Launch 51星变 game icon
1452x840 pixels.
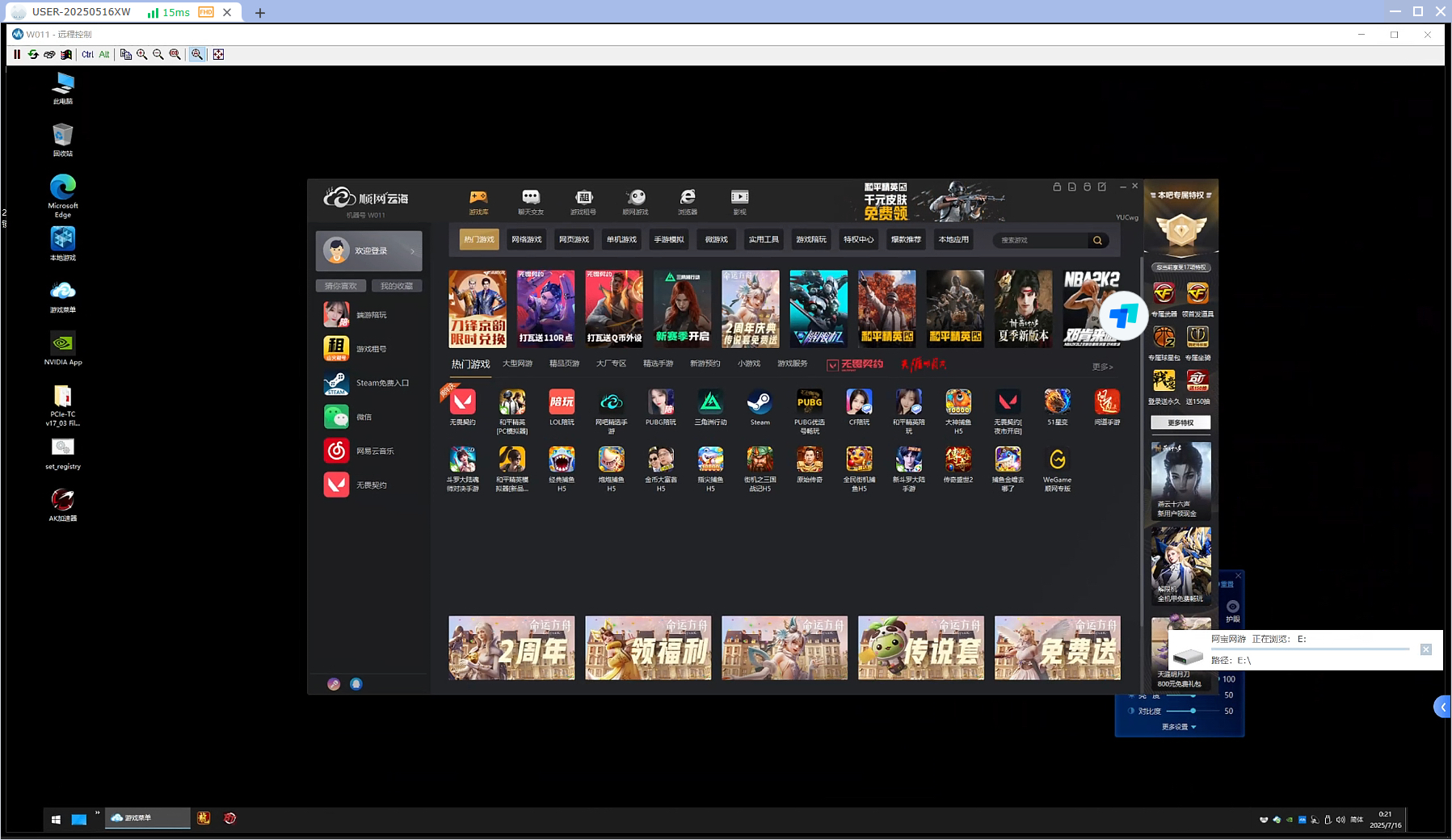pyautogui.click(x=1057, y=407)
